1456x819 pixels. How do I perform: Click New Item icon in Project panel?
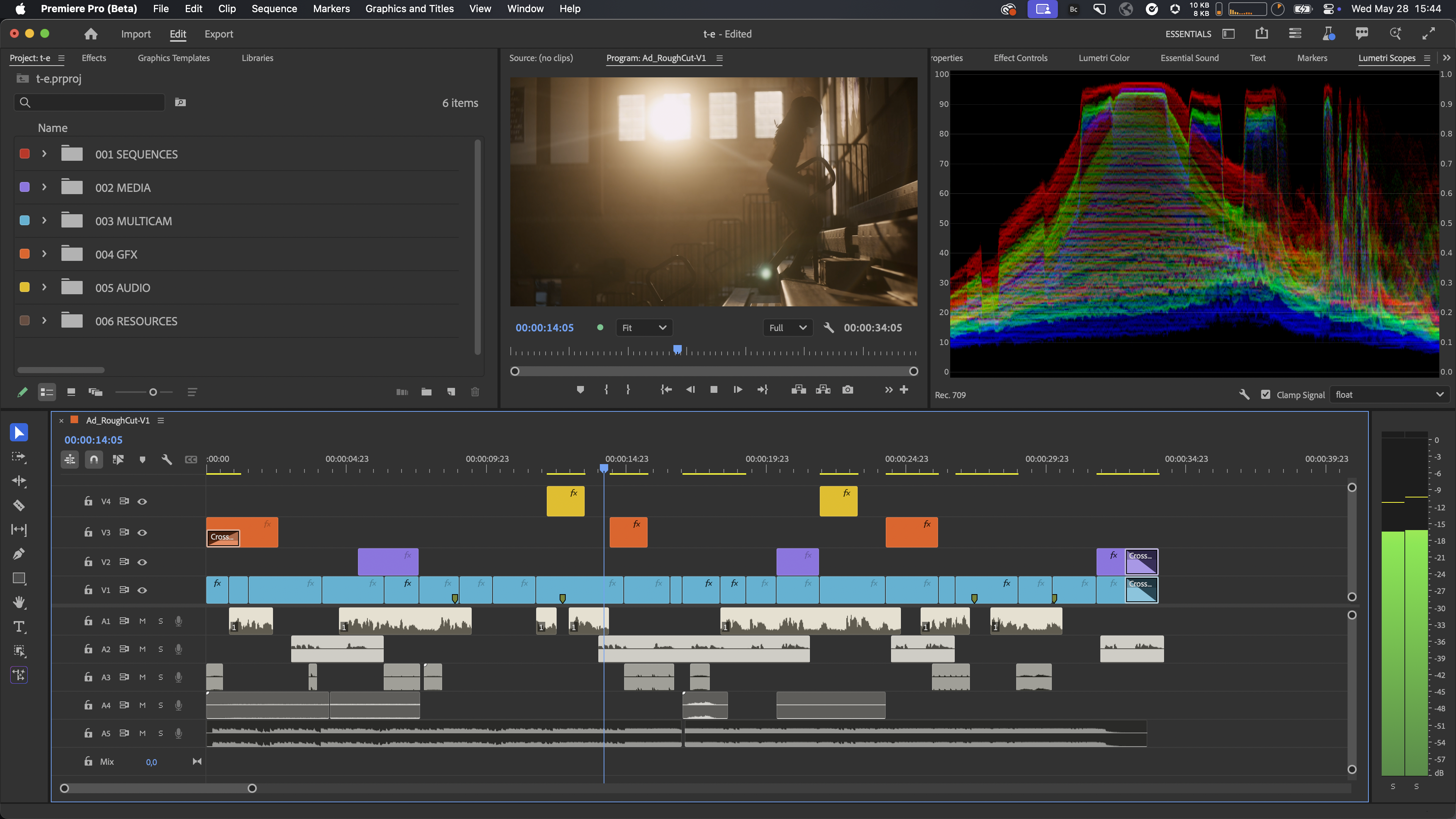(451, 392)
